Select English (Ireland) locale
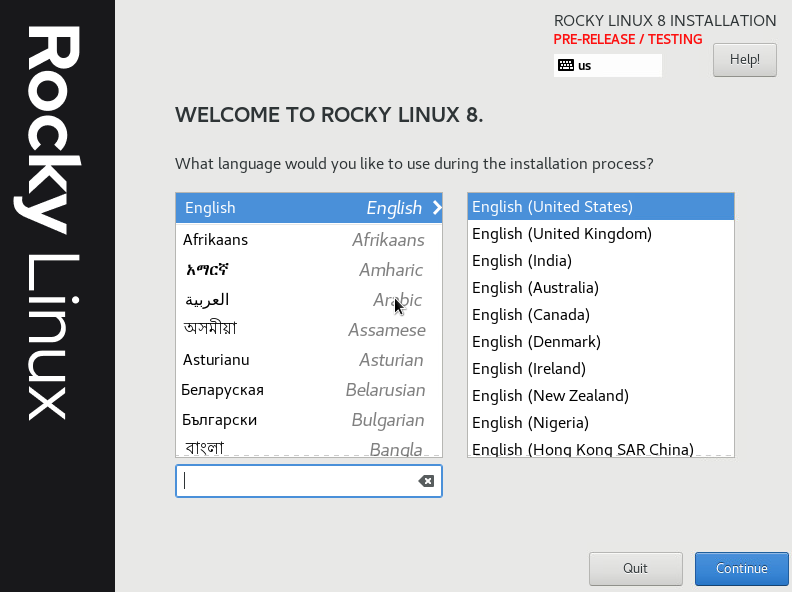The height and width of the screenshot is (592, 792). 601,369
